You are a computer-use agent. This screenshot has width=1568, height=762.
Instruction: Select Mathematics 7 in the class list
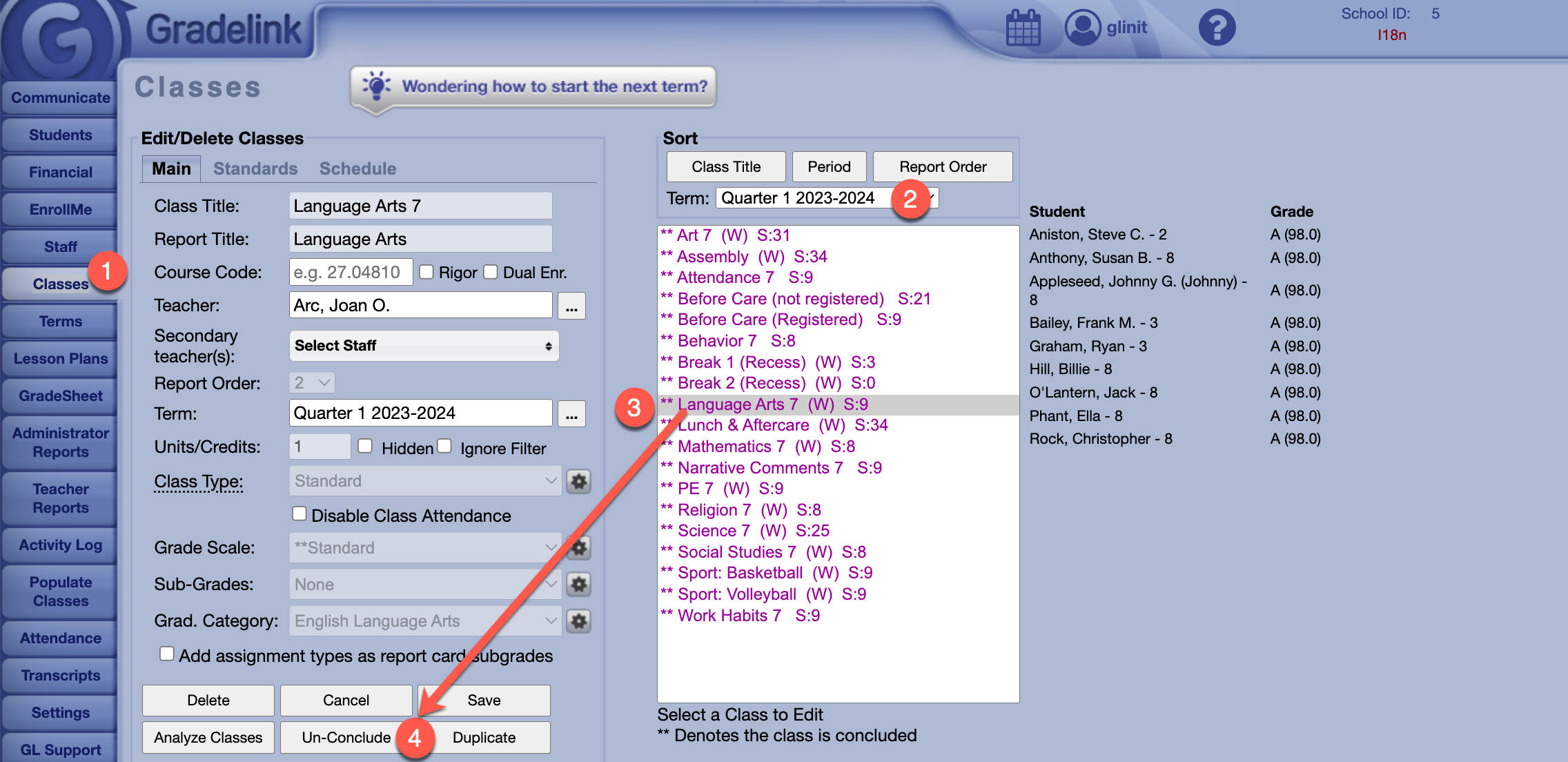[757, 446]
